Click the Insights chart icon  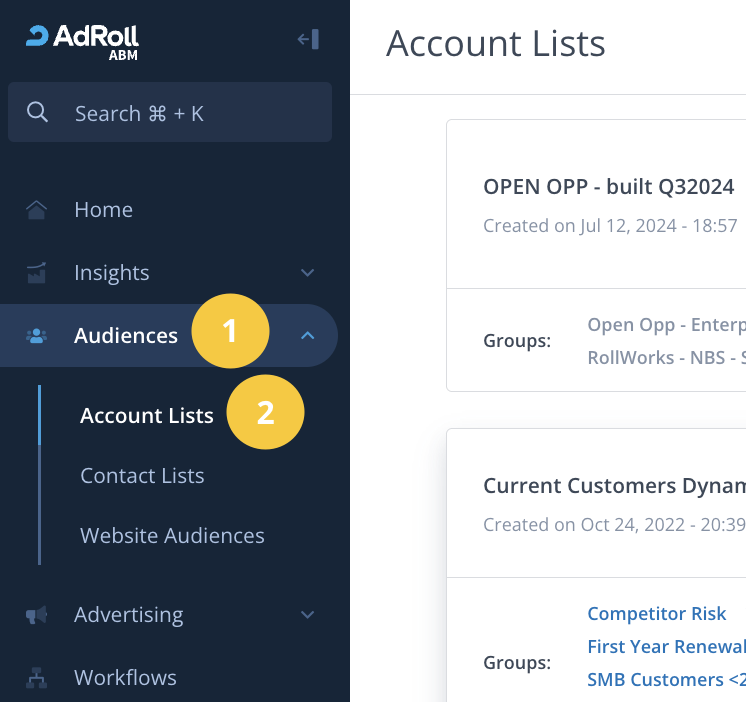pyautogui.click(x=37, y=273)
